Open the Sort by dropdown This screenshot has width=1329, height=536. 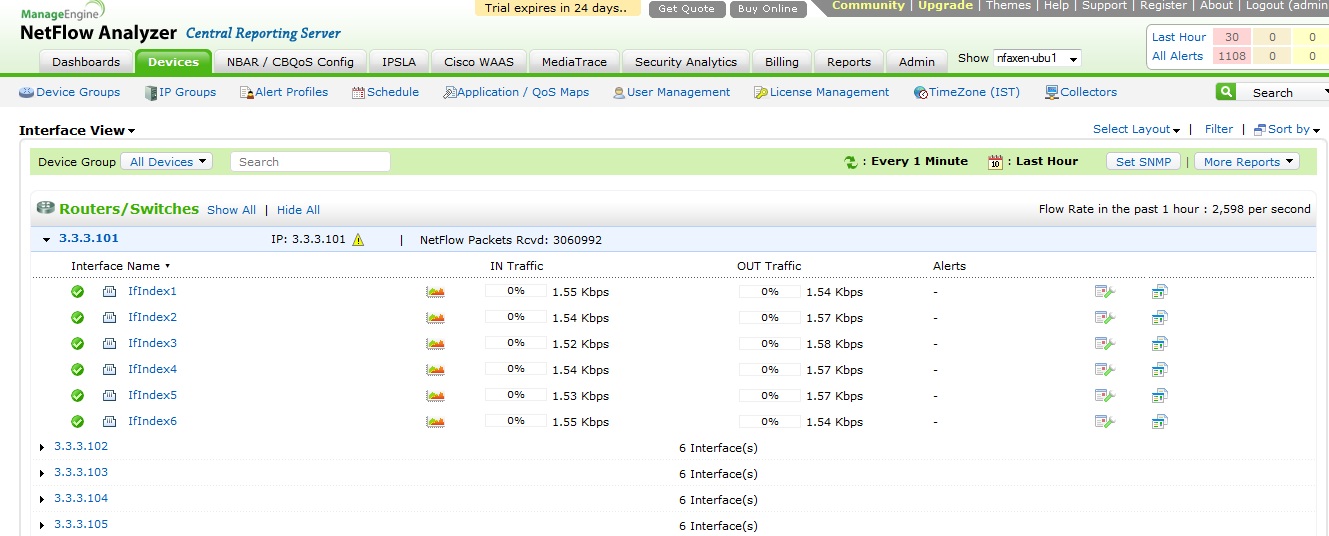click(x=1287, y=129)
